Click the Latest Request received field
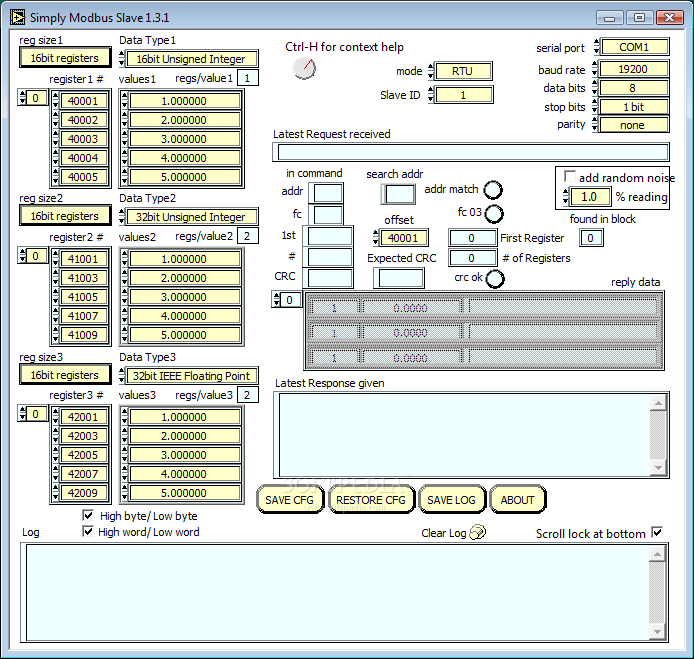 [x=472, y=152]
